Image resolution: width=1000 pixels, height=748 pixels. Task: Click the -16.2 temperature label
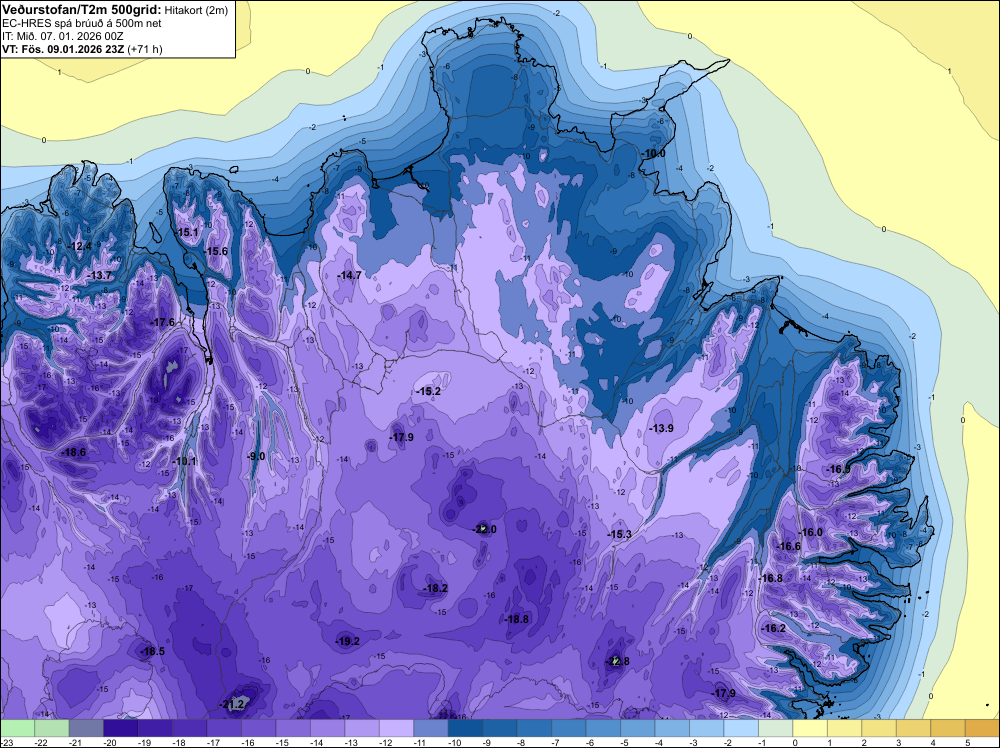(774, 628)
